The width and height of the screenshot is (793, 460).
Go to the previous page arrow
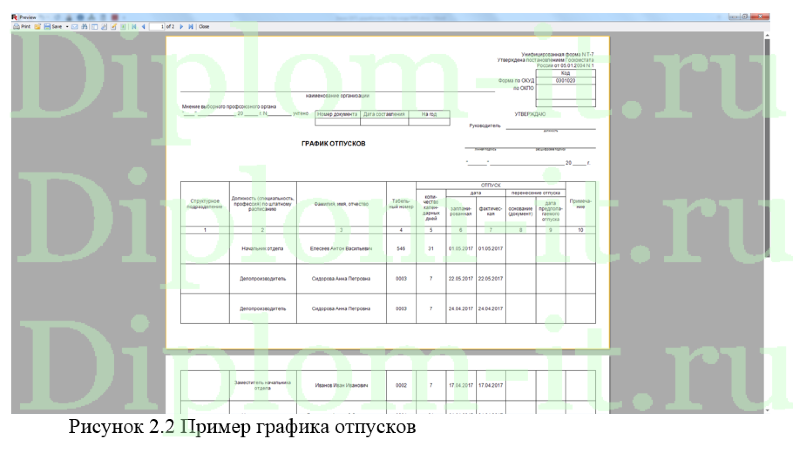(144, 26)
